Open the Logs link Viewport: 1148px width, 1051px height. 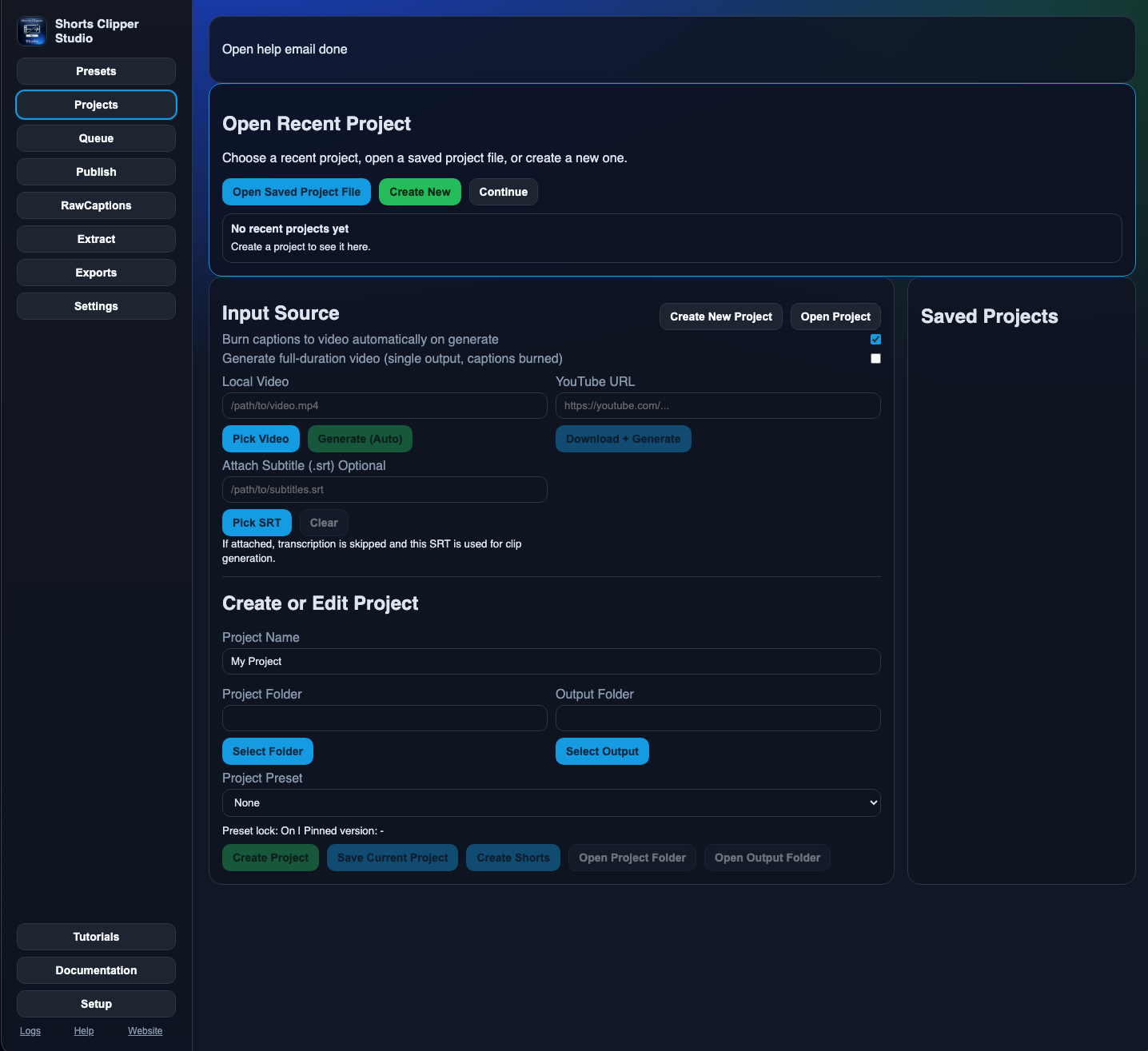click(x=30, y=1031)
